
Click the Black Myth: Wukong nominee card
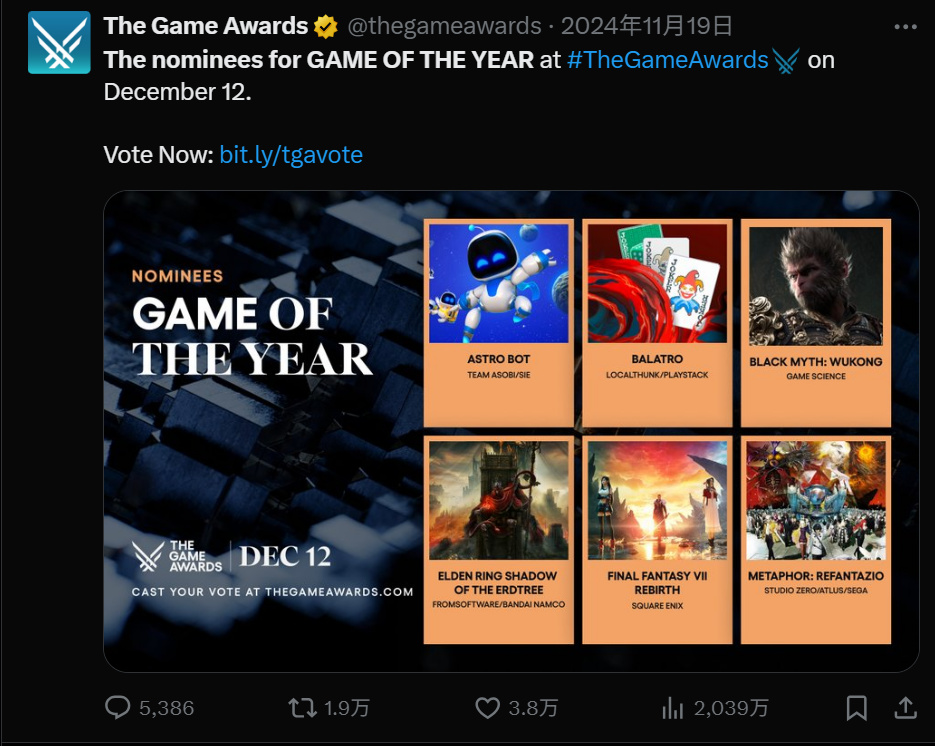(x=816, y=323)
